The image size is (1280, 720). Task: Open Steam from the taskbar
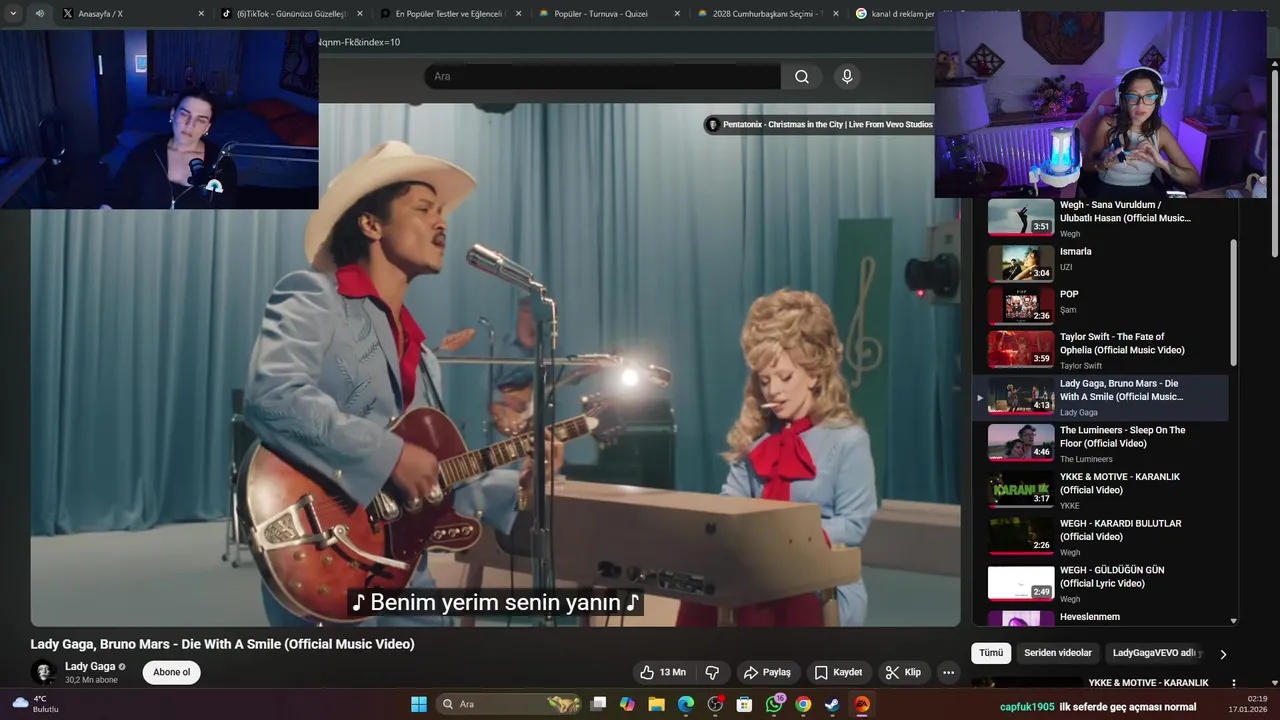point(832,704)
